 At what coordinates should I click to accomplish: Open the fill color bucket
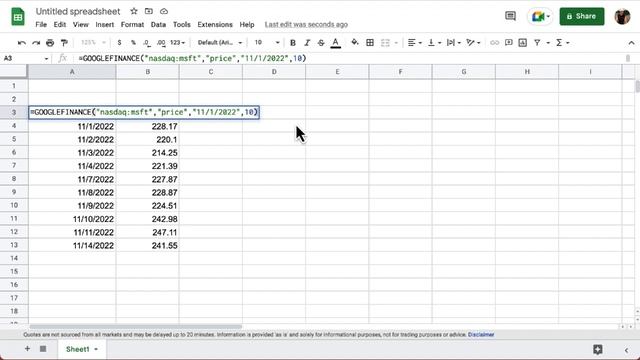pyautogui.click(x=355, y=42)
